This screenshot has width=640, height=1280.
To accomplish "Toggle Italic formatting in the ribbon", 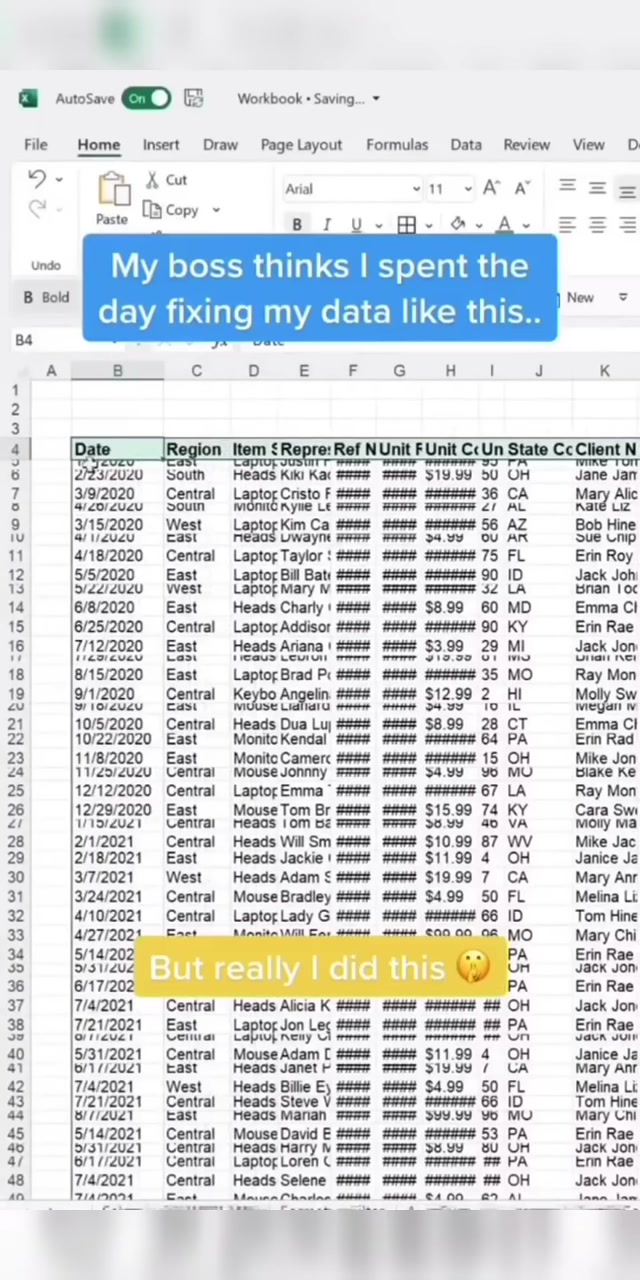I will 327,225.
